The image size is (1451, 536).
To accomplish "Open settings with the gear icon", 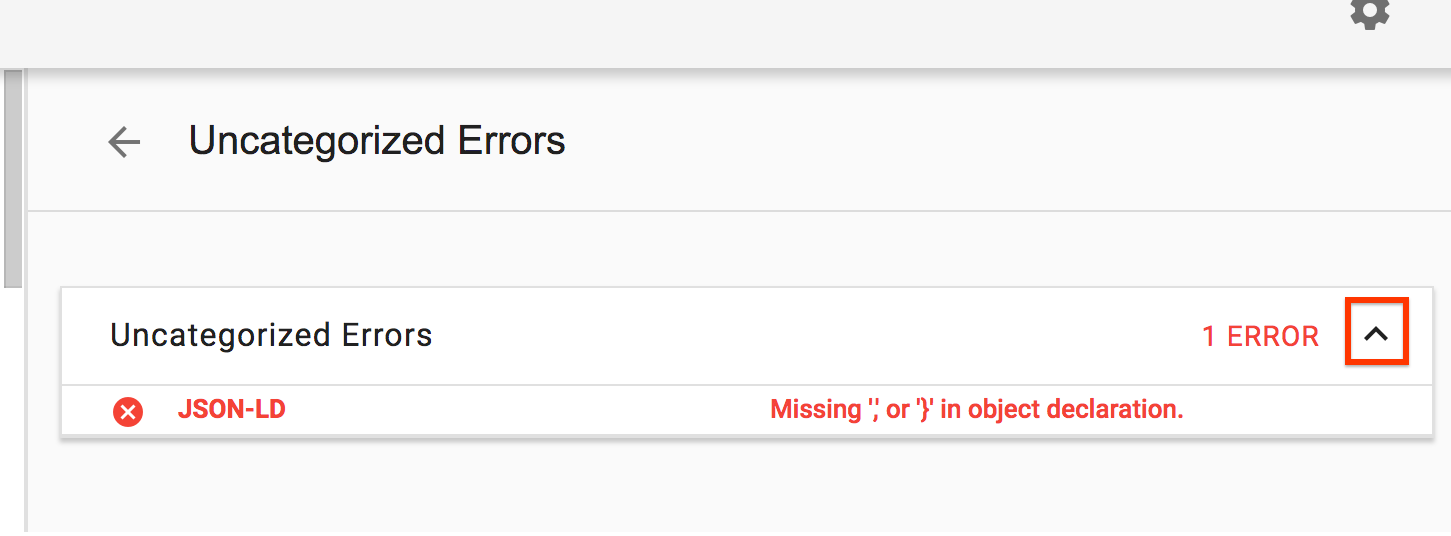I will (x=1369, y=12).
